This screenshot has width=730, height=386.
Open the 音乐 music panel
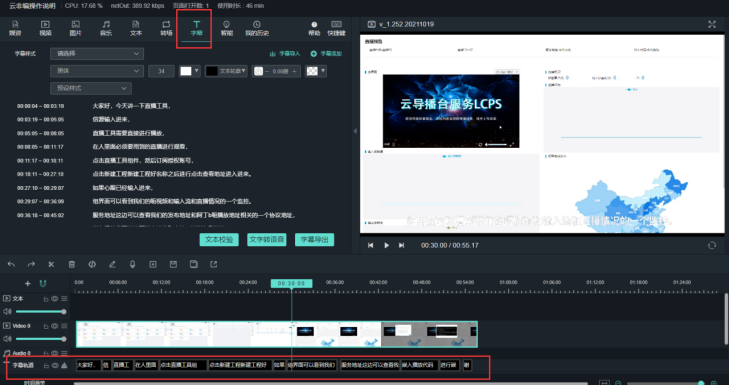pyautogui.click(x=106, y=28)
